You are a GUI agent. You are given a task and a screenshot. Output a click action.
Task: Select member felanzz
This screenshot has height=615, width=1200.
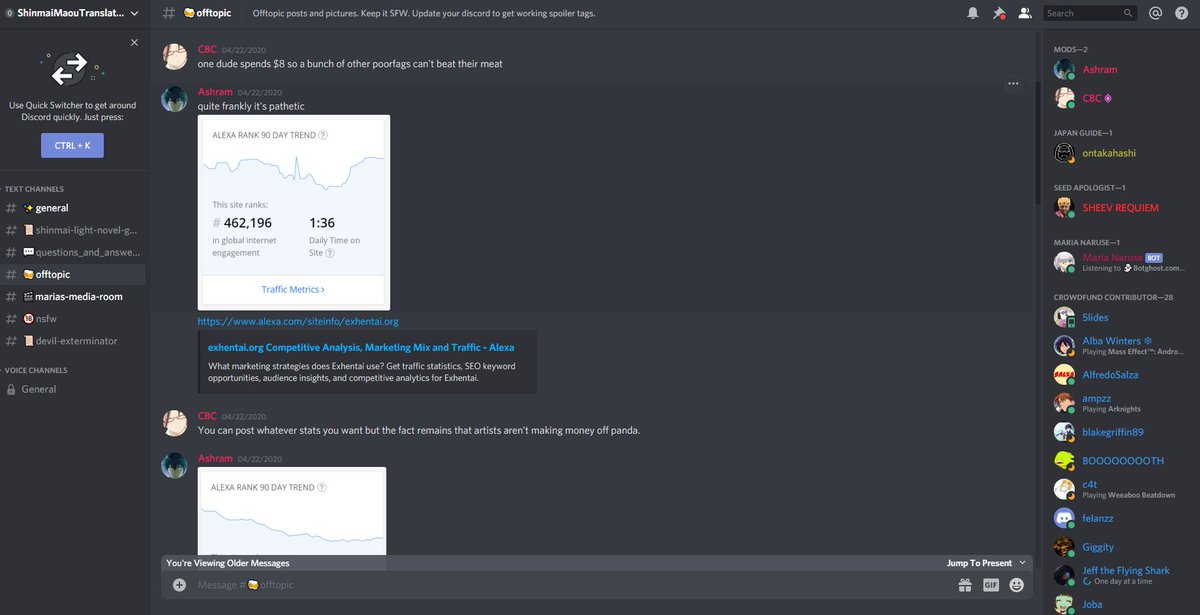(x=1119, y=518)
